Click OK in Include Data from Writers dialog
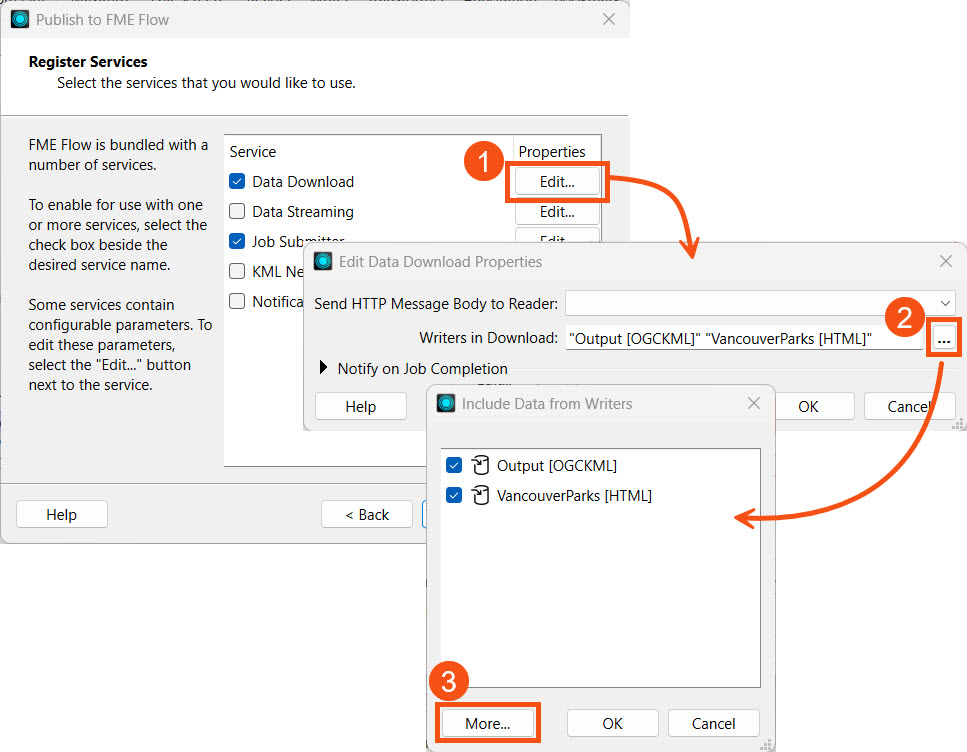This screenshot has height=752, width=967. (x=612, y=723)
